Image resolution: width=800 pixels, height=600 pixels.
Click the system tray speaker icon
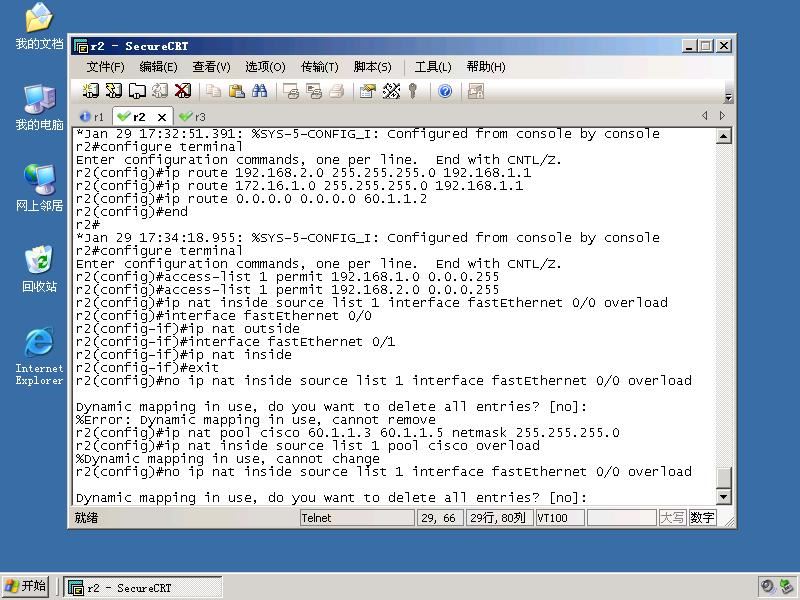click(x=767, y=586)
